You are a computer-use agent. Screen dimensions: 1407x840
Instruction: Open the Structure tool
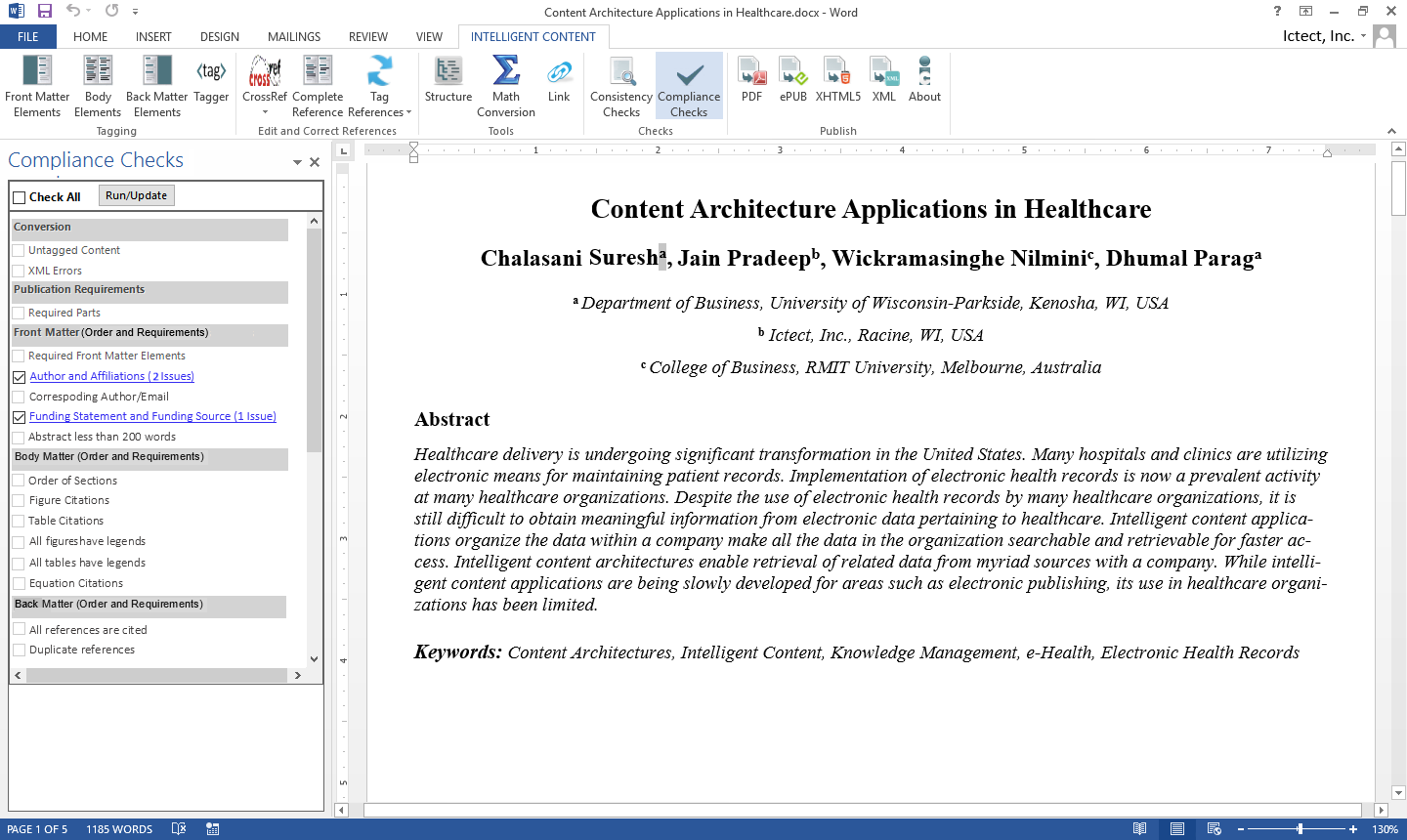pyautogui.click(x=448, y=79)
